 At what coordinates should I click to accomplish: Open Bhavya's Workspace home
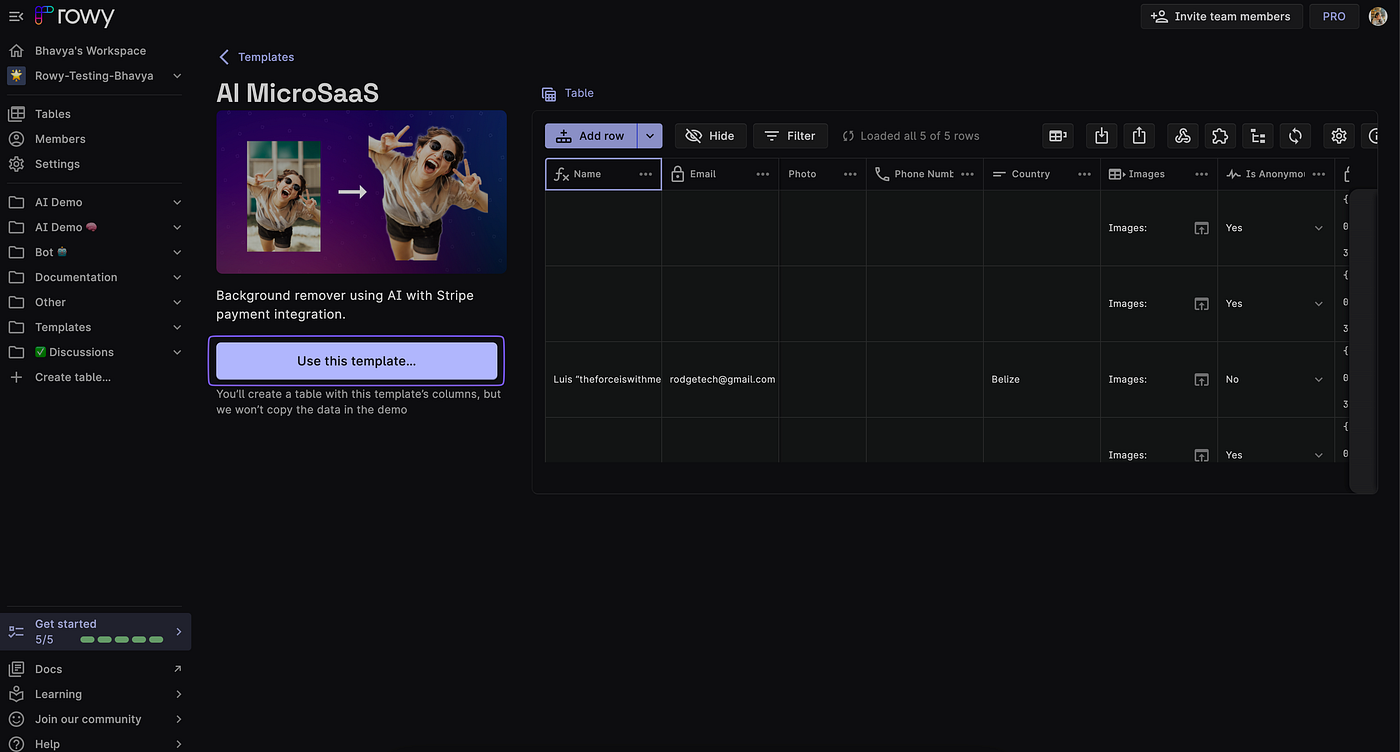tap(90, 51)
